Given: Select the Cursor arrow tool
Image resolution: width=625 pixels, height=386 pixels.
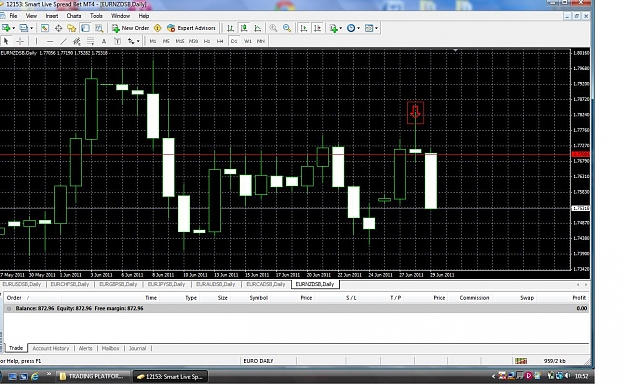Looking at the screenshot, I should click(x=6, y=41).
